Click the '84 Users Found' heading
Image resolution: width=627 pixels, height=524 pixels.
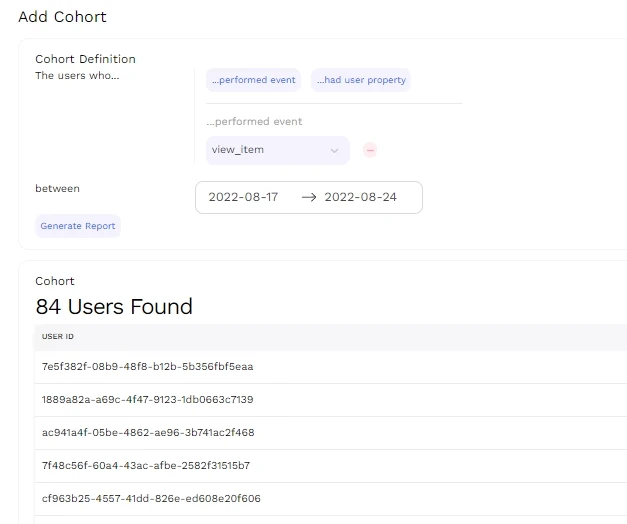(114, 307)
